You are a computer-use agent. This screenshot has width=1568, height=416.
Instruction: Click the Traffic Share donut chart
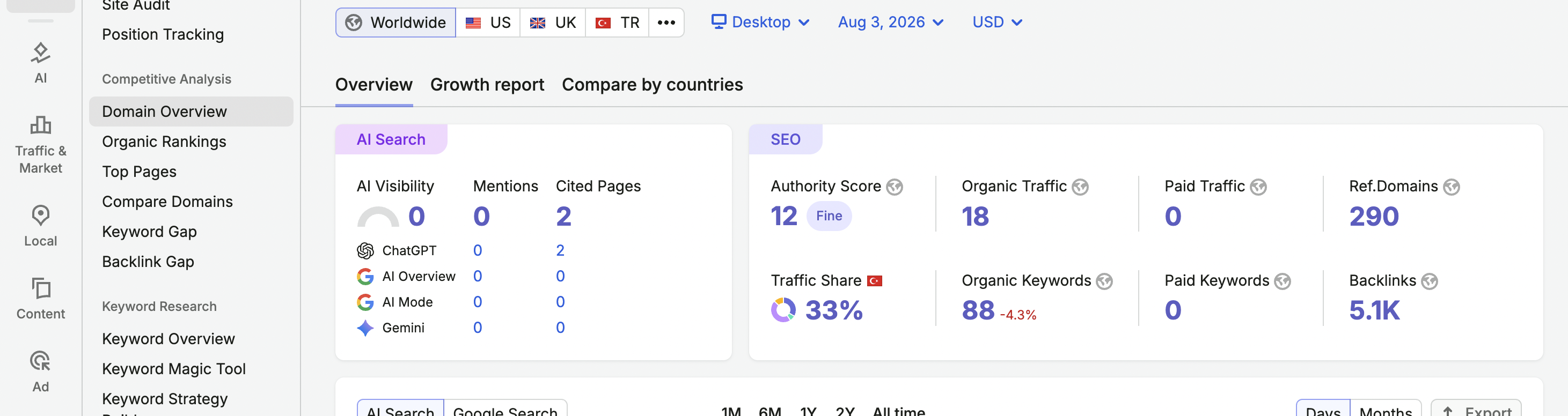click(x=783, y=310)
